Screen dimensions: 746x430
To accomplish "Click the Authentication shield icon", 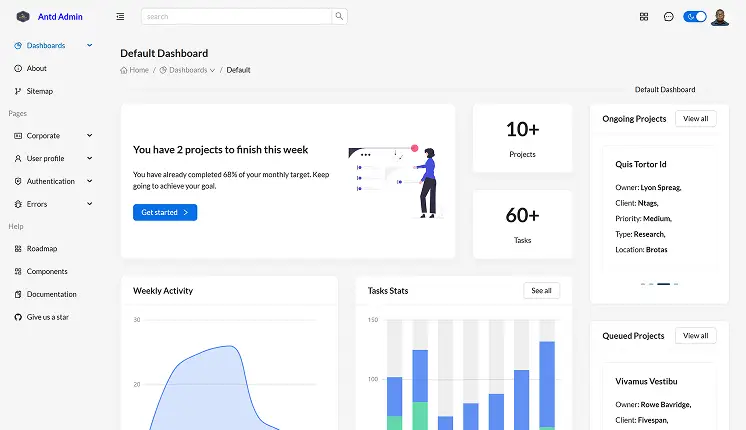I will pos(18,182).
